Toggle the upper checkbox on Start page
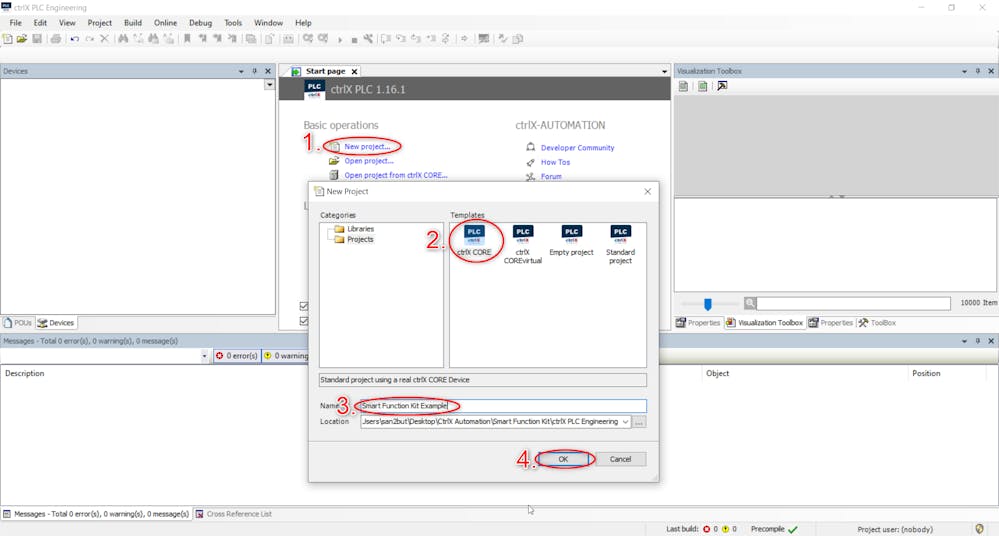Image resolution: width=999 pixels, height=536 pixels. (x=304, y=307)
